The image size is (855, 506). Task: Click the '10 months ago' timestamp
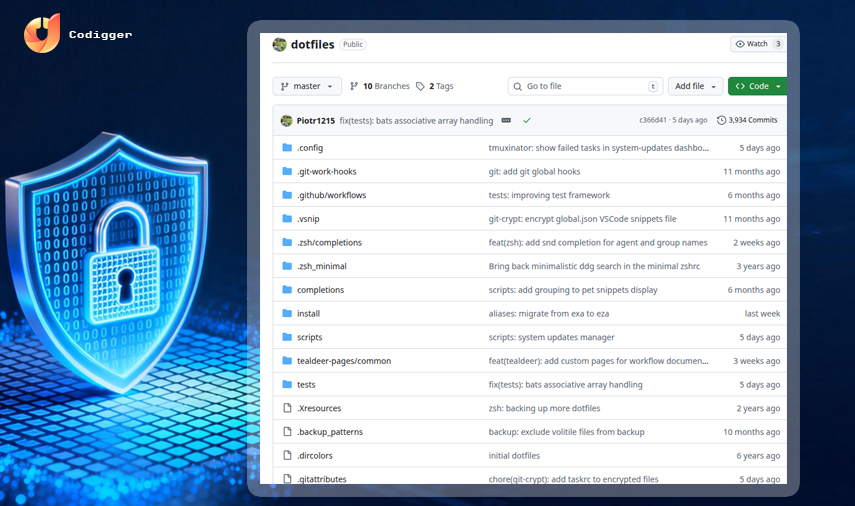[751, 432]
